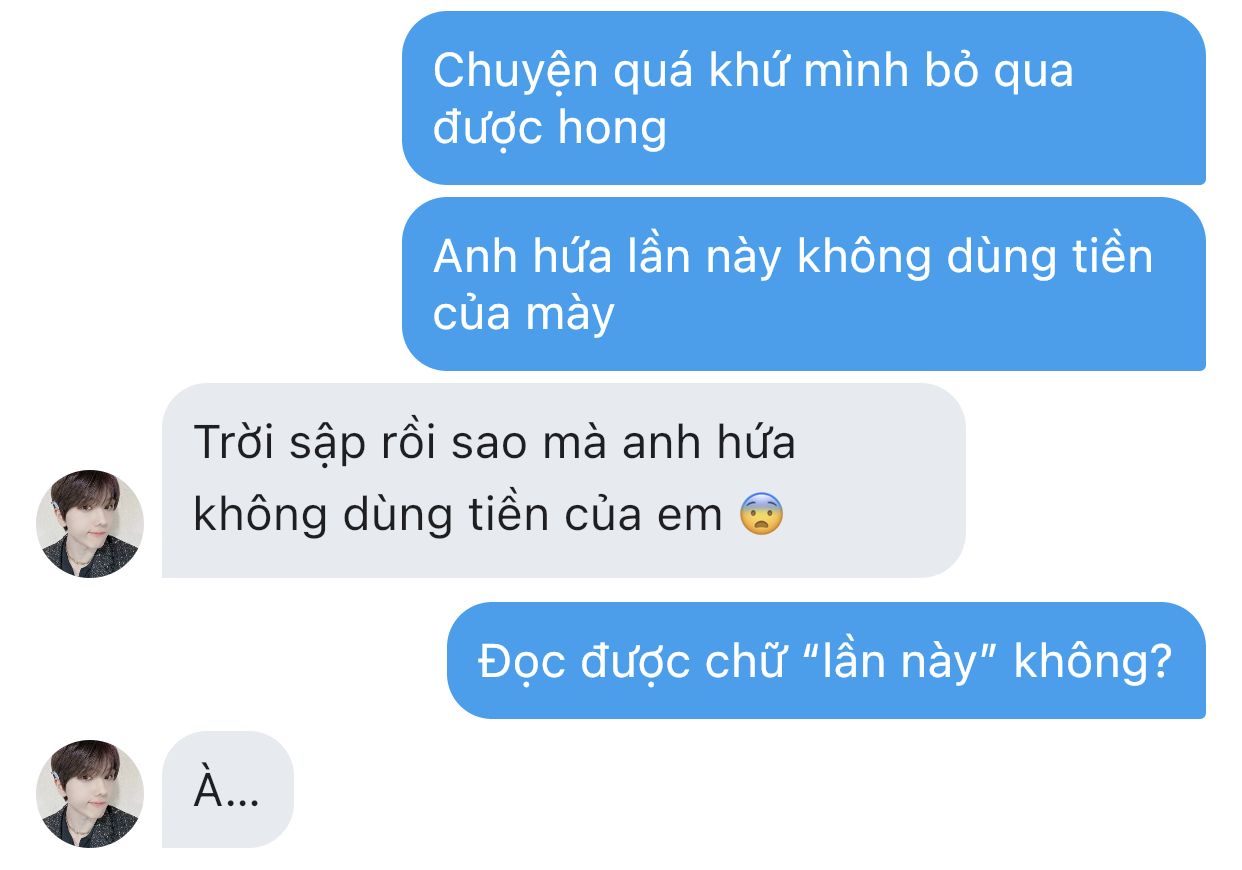Select the "Đọc được chữ" blue bubble

(826, 660)
